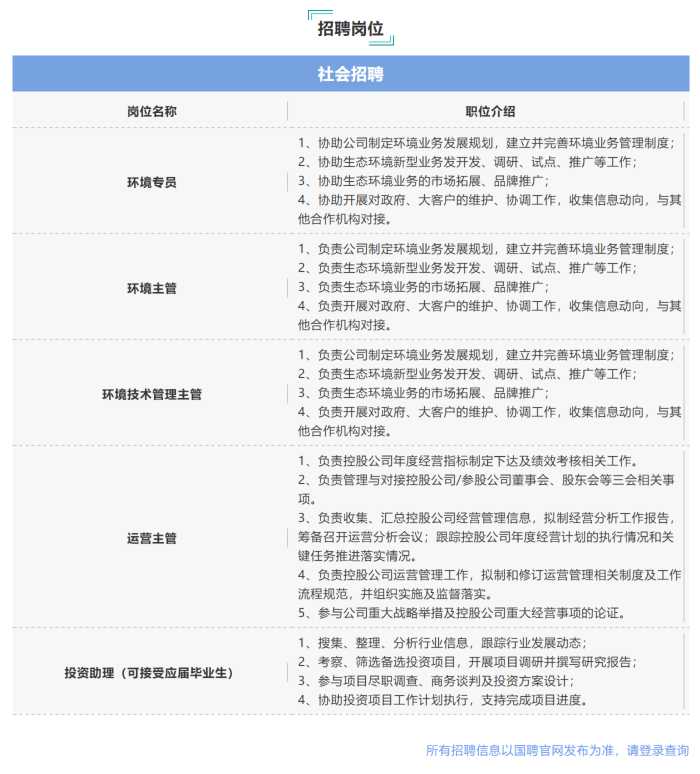
Task: Select the 环境专员 position name
Action: [x=152, y=183]
